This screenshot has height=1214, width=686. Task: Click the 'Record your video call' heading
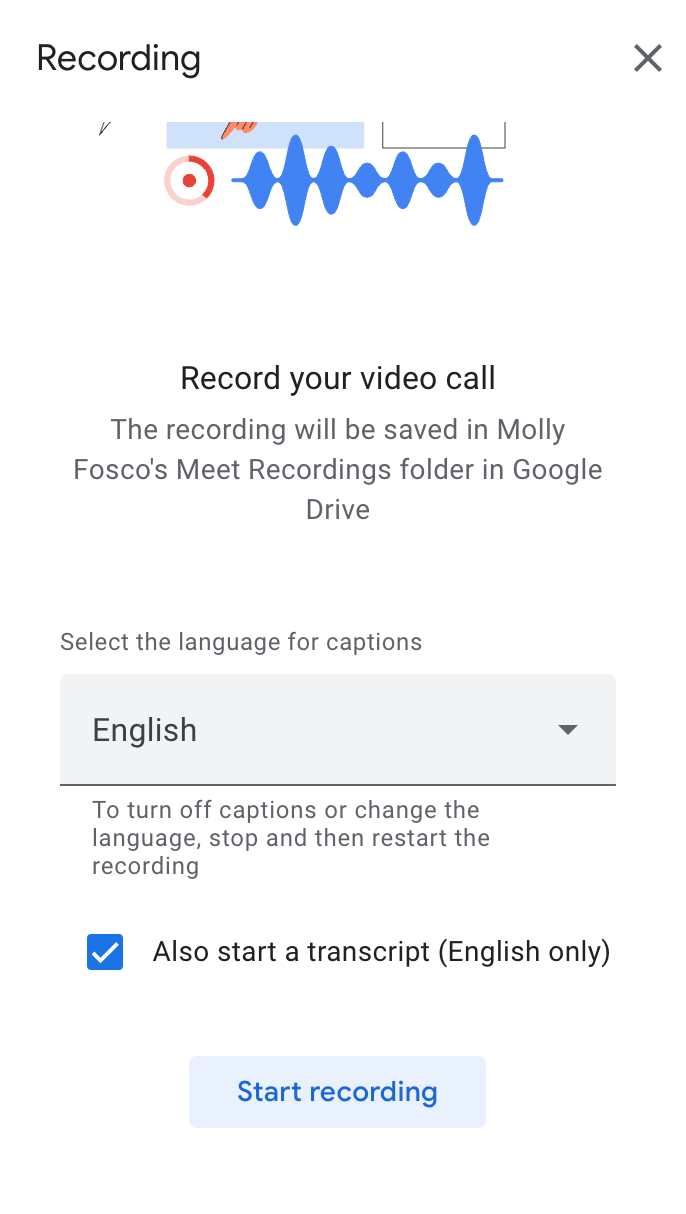click(x=338, y=378)
